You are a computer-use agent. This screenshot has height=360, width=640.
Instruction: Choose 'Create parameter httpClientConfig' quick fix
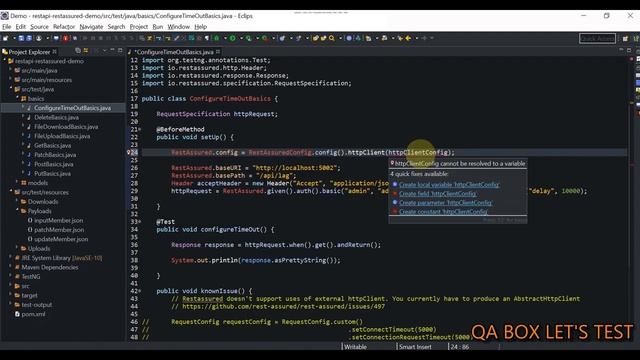point(445,202)
